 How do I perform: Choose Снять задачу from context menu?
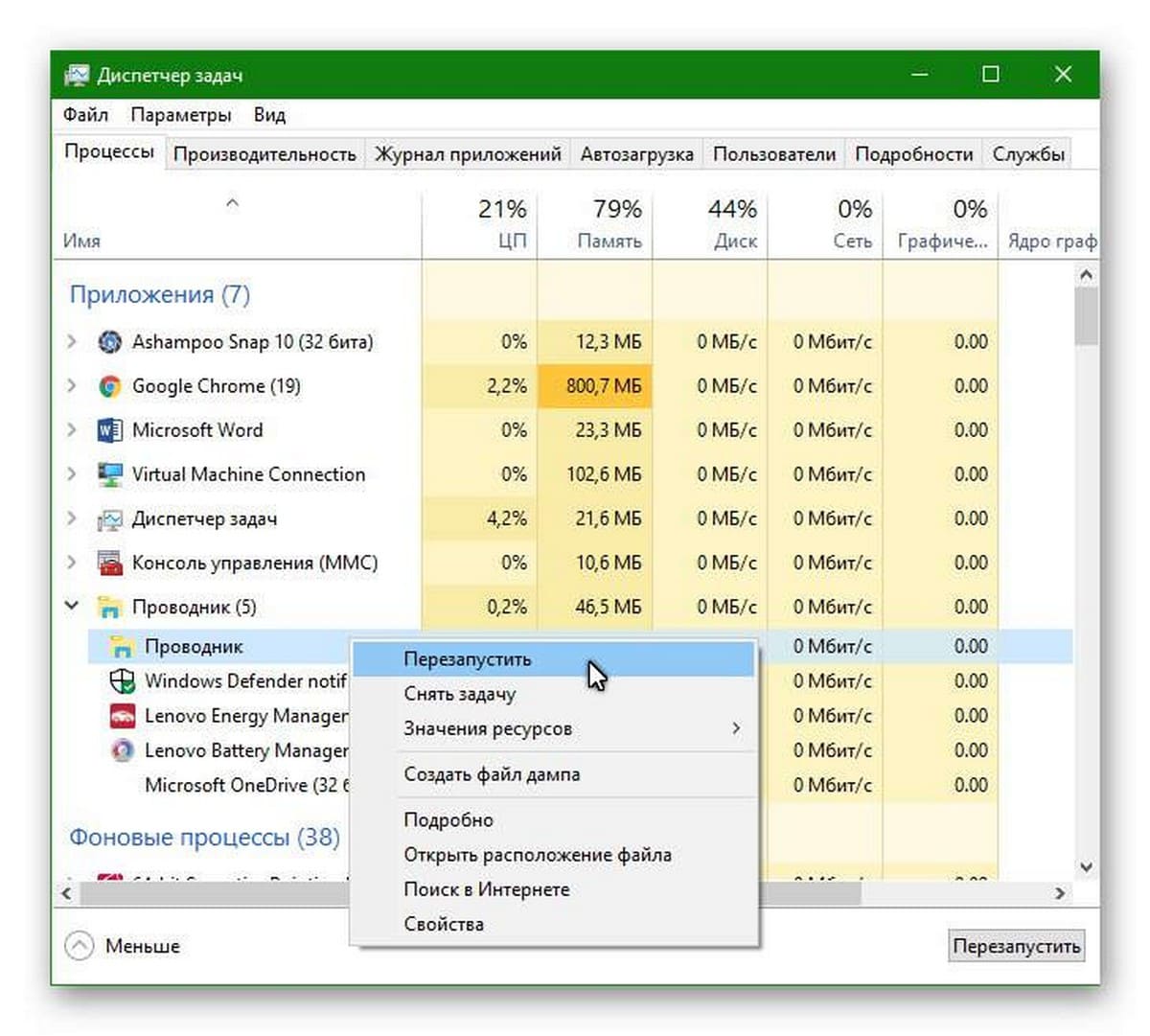(460, 694)
